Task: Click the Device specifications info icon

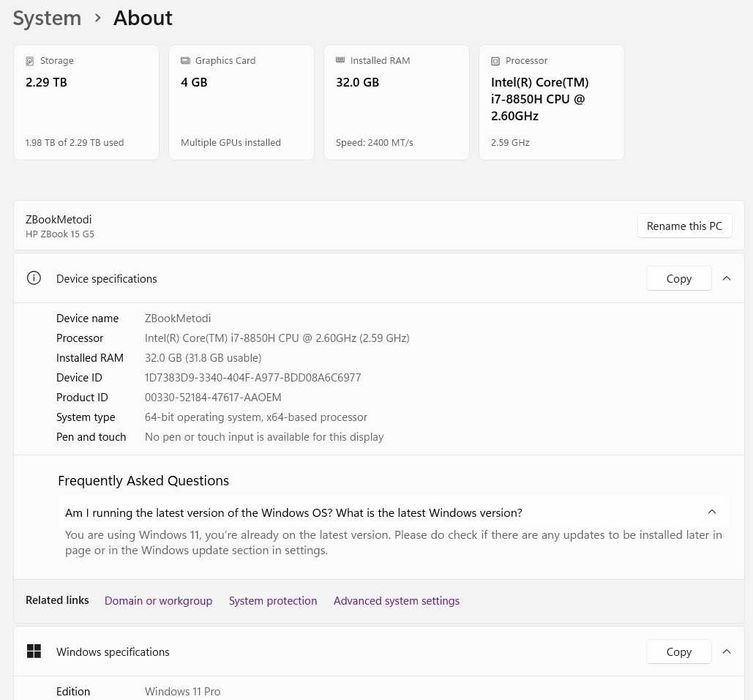Action: tap(34, 279)
